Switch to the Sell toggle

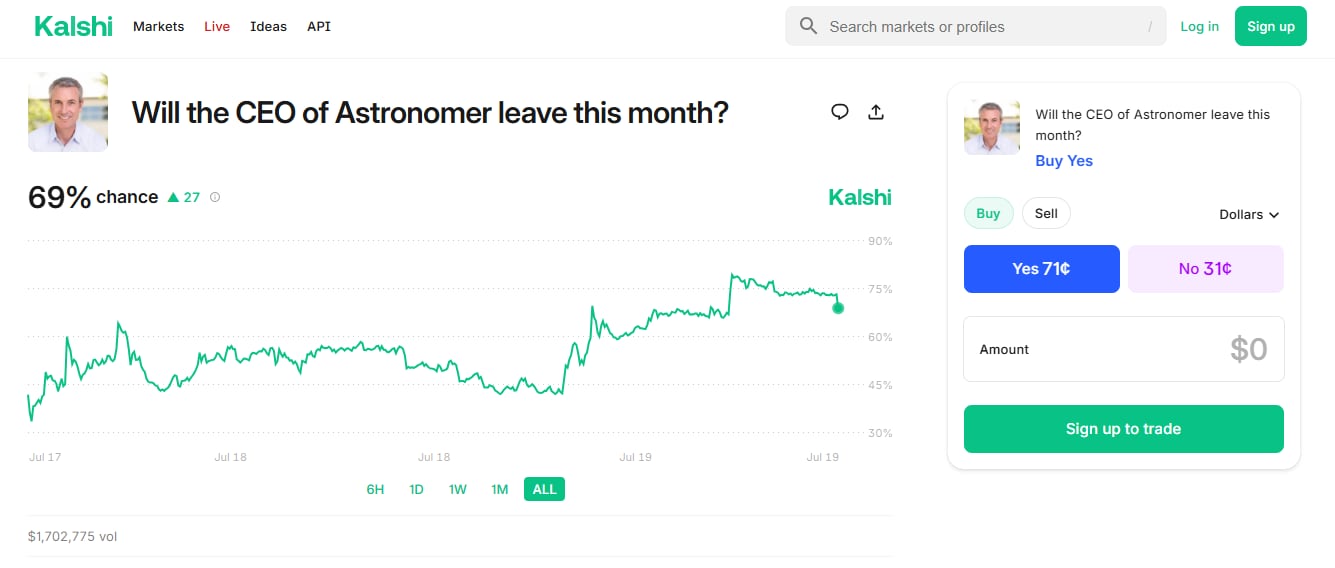pyautogui.click(x=1046, y=213)
